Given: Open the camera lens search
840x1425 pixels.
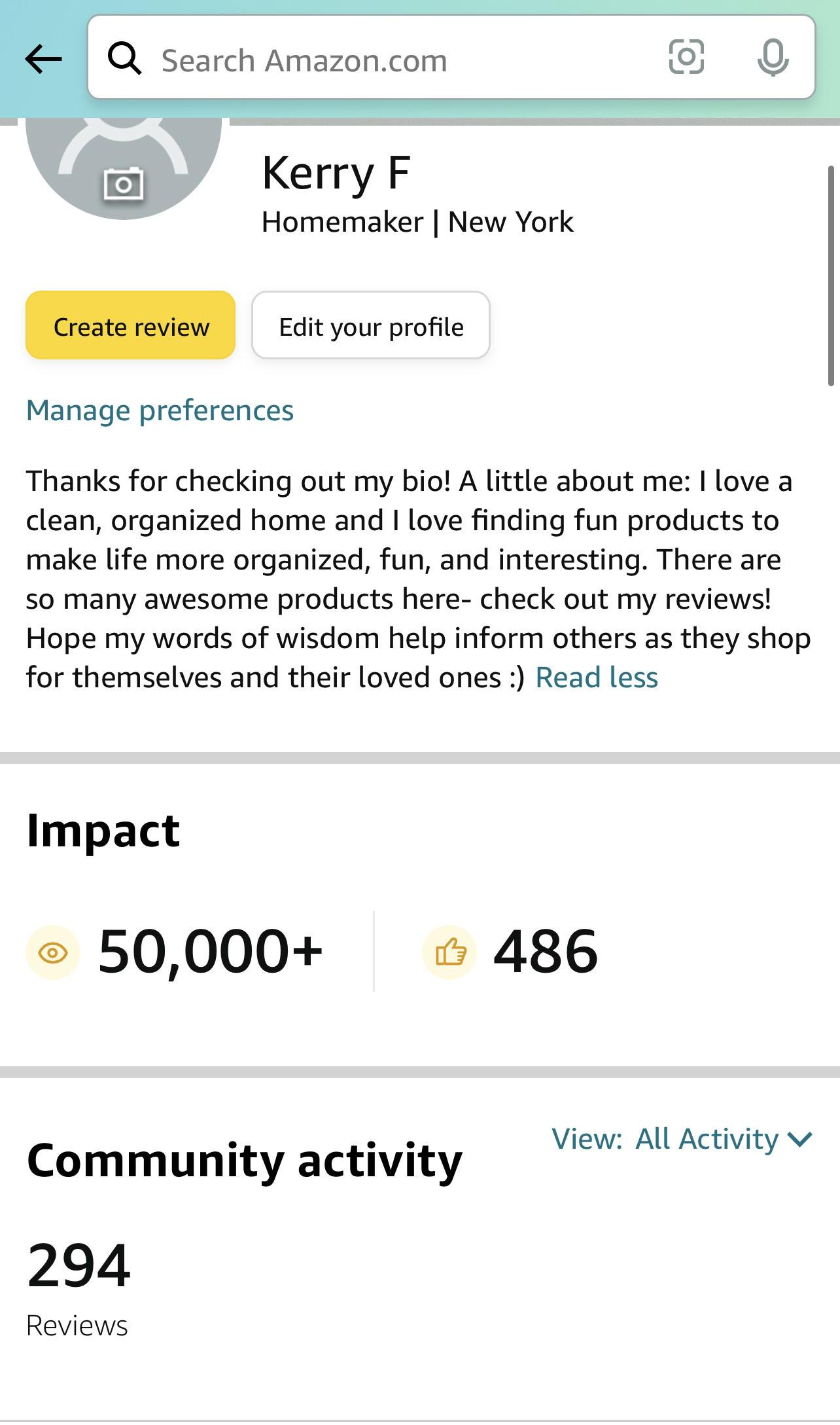Looking at the screenshot, I should [x=686, y=57].
